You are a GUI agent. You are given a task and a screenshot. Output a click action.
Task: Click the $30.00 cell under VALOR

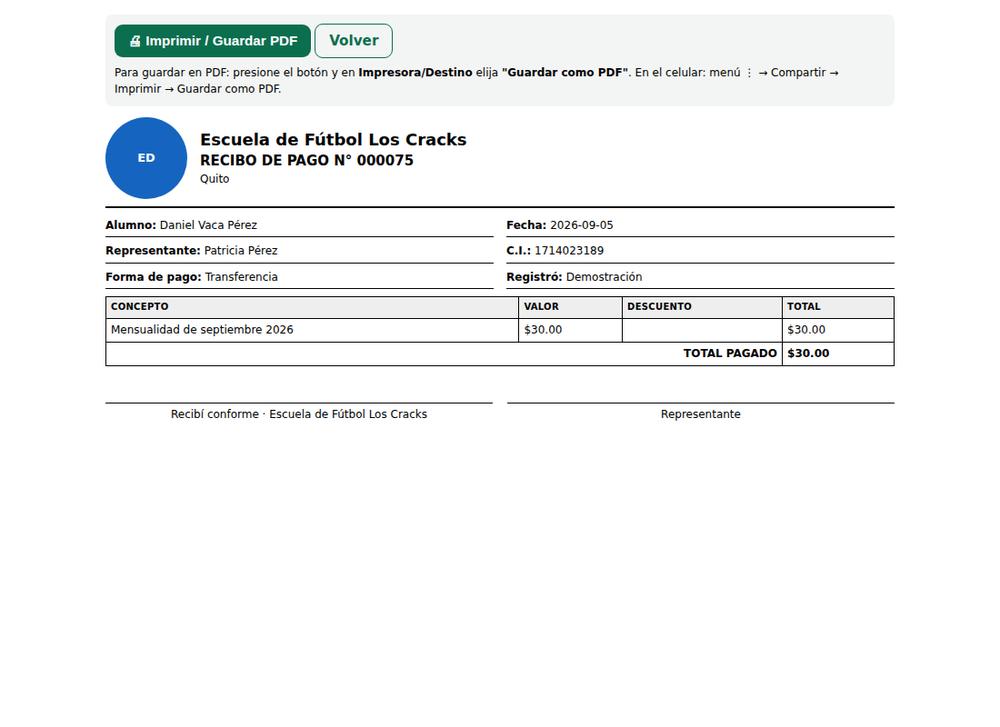click(x=570, y=330)
